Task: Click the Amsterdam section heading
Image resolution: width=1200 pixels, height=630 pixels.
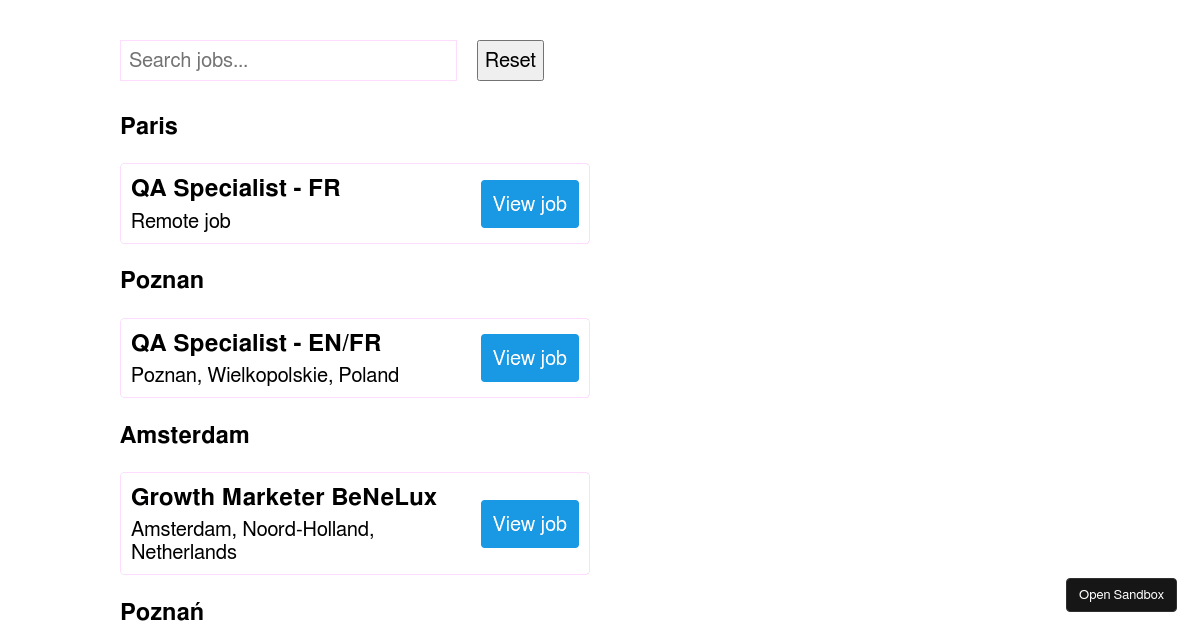Action: (x=185, y=435)
